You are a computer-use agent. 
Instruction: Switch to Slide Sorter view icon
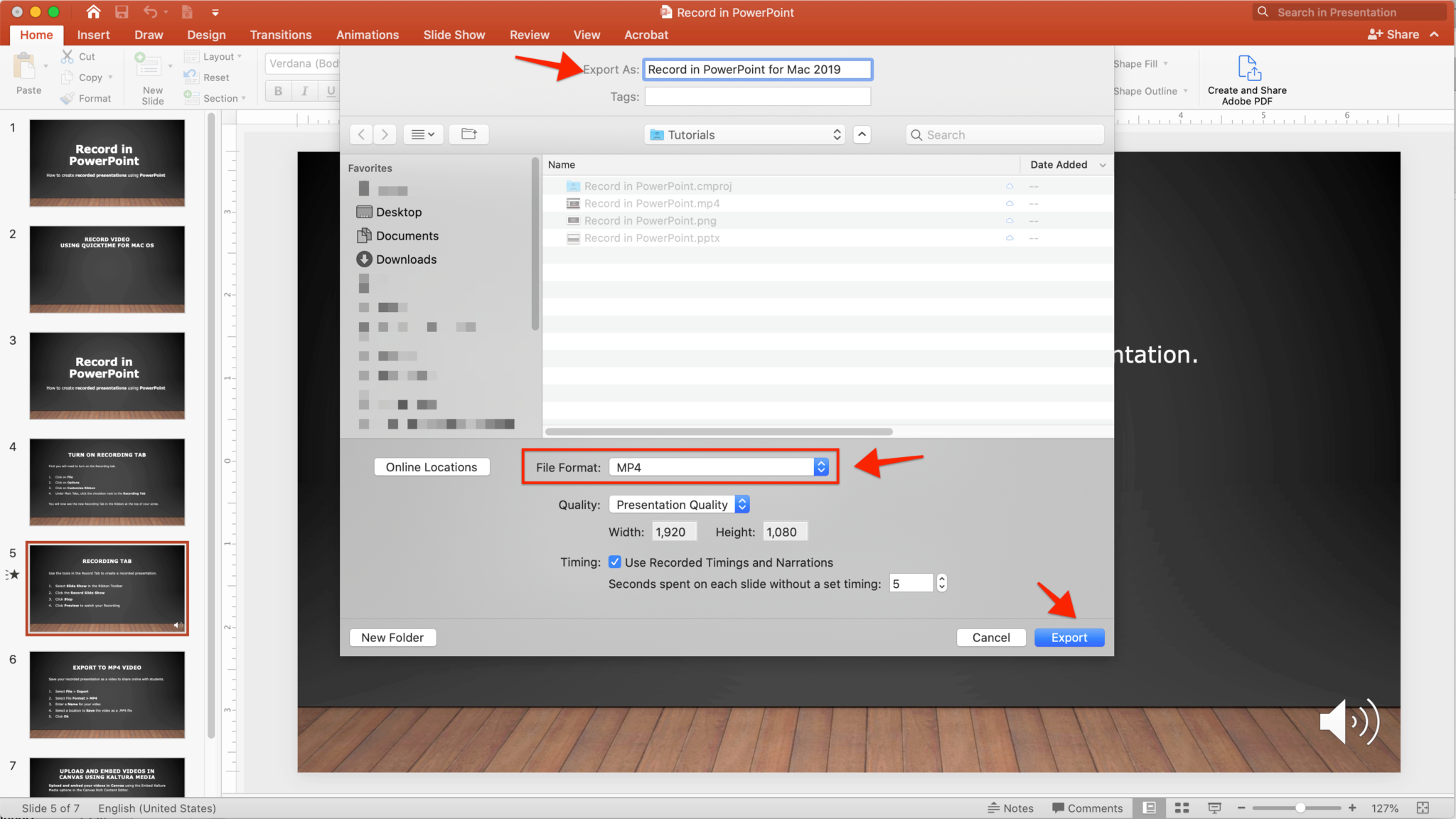(x=1182, y=808)
